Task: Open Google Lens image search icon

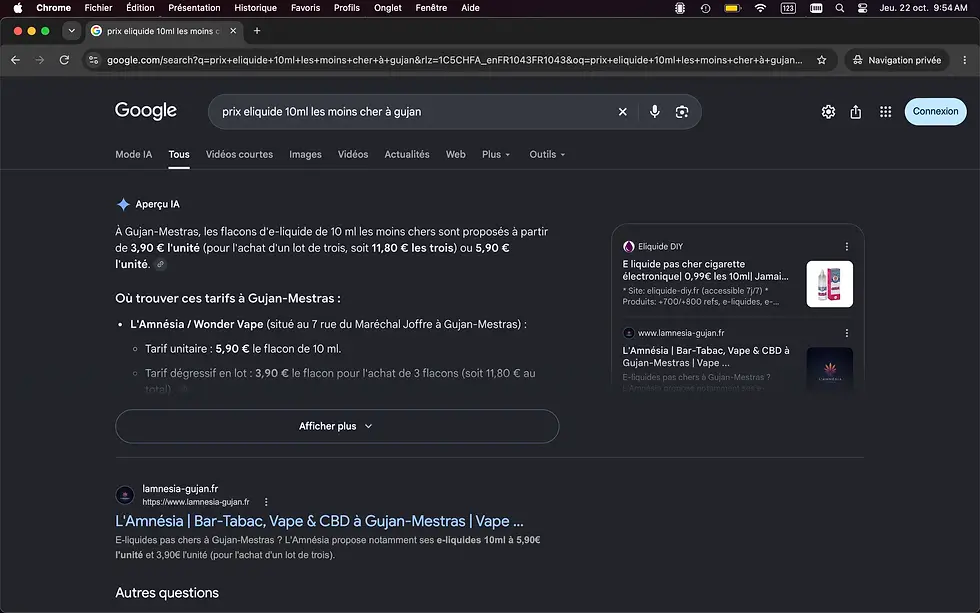Action: click(x=682, y=112)
